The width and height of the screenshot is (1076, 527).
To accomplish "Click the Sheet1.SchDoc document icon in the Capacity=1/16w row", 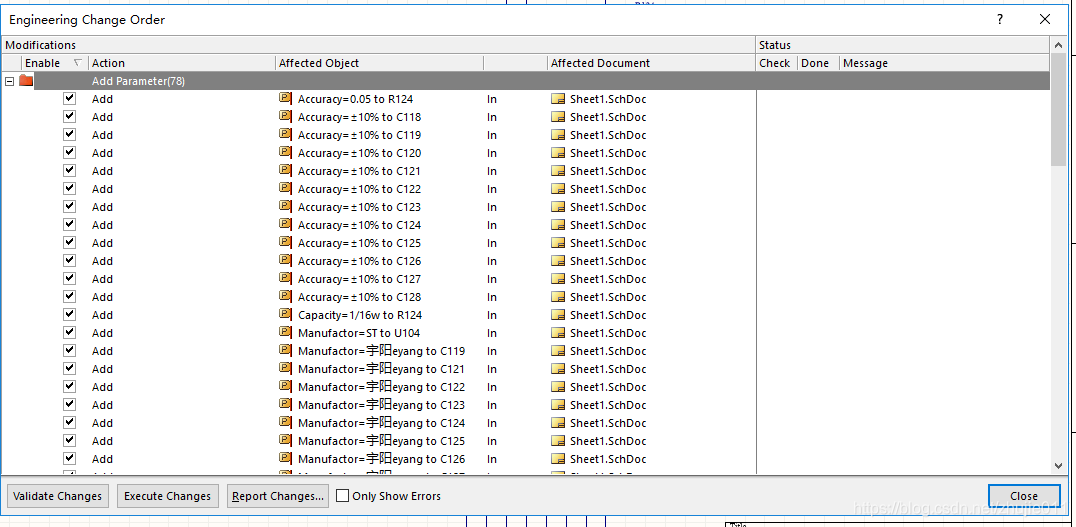I will pos(558,315).
